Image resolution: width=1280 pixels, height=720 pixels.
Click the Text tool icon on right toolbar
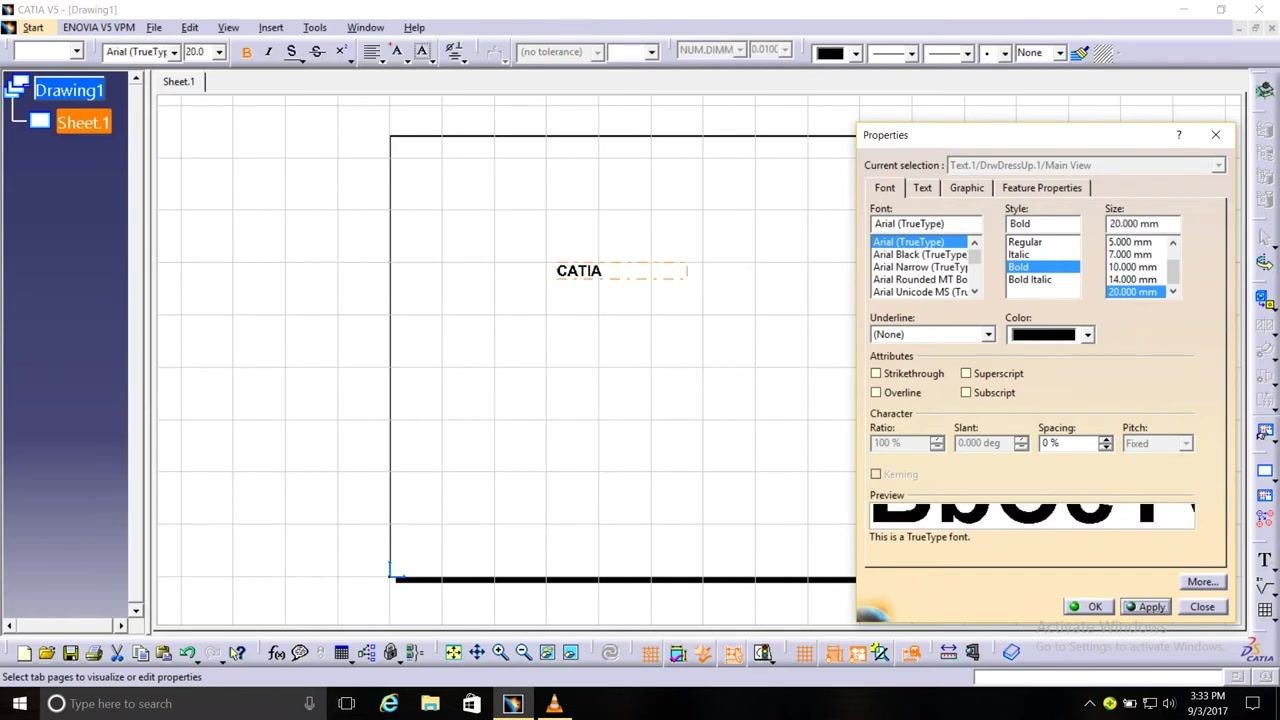[x=1265, y=561]
